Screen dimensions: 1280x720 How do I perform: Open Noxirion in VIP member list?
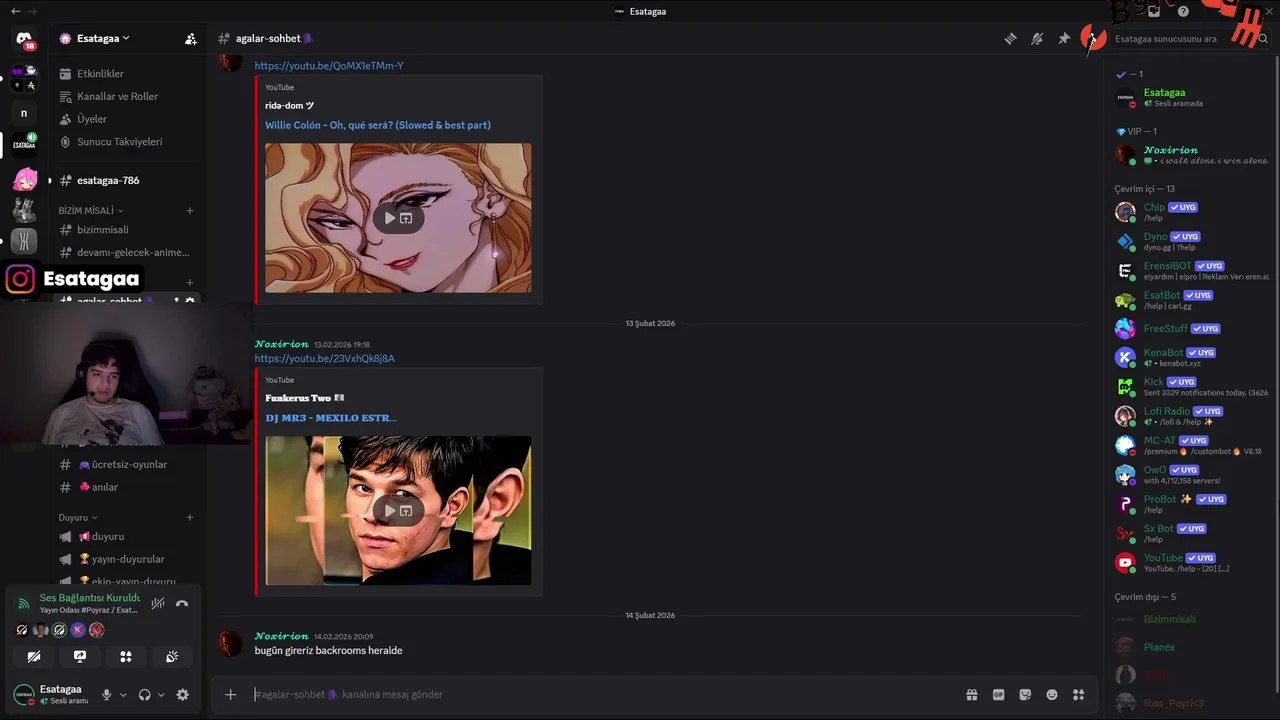click(x=1192, y=155)
